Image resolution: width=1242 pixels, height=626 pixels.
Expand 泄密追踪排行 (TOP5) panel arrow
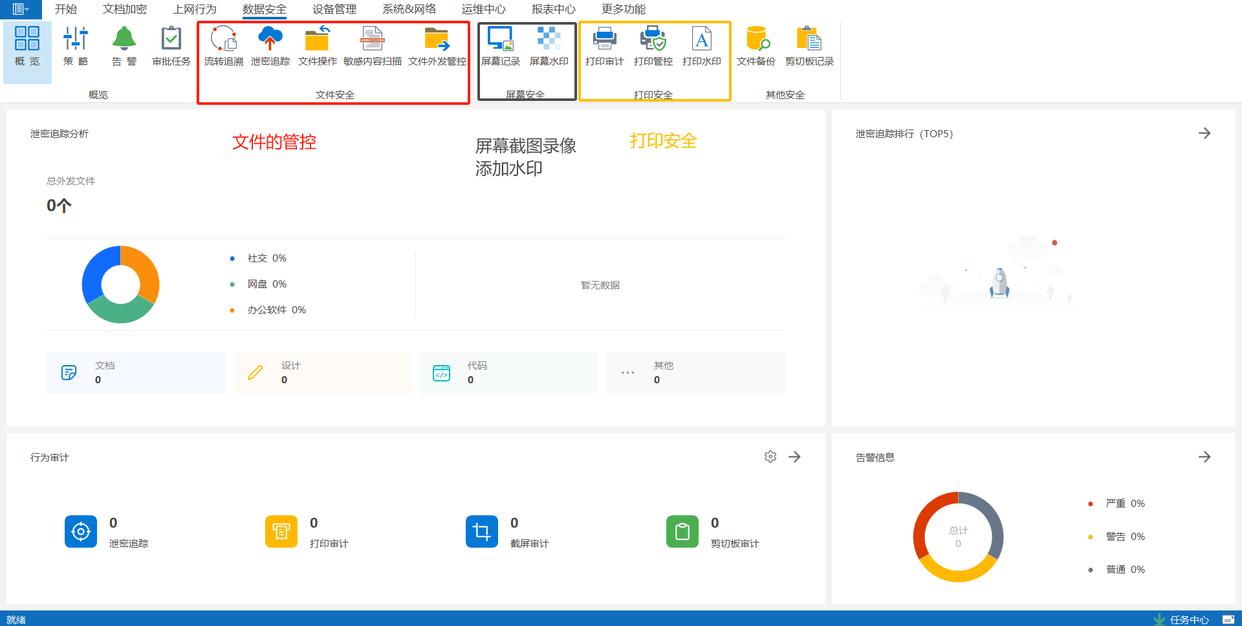[x=1204, y=133]
